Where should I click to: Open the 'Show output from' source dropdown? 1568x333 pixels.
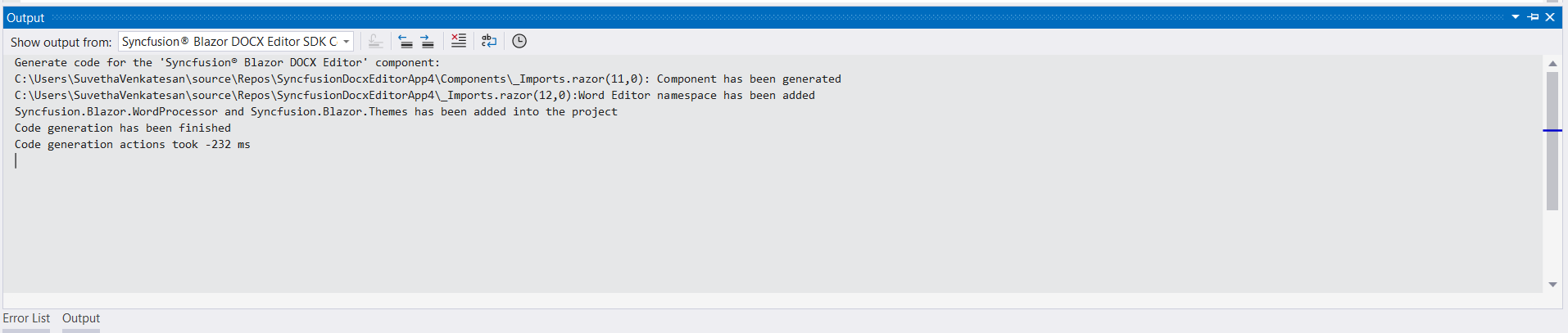[347, 42]
